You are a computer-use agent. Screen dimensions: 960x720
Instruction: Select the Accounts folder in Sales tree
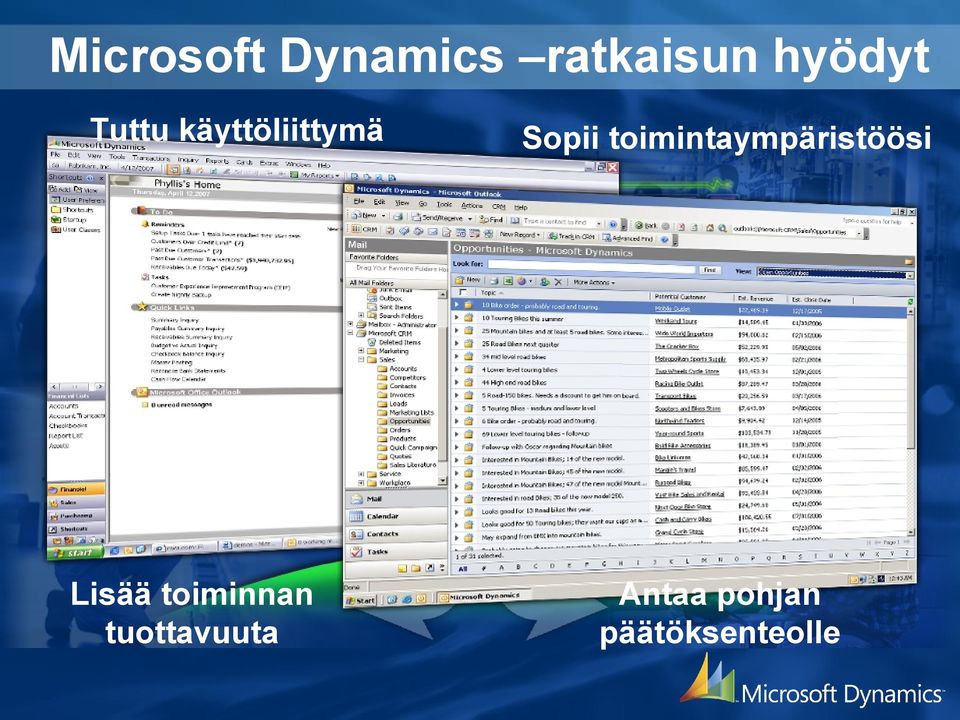tap(403, 369)
